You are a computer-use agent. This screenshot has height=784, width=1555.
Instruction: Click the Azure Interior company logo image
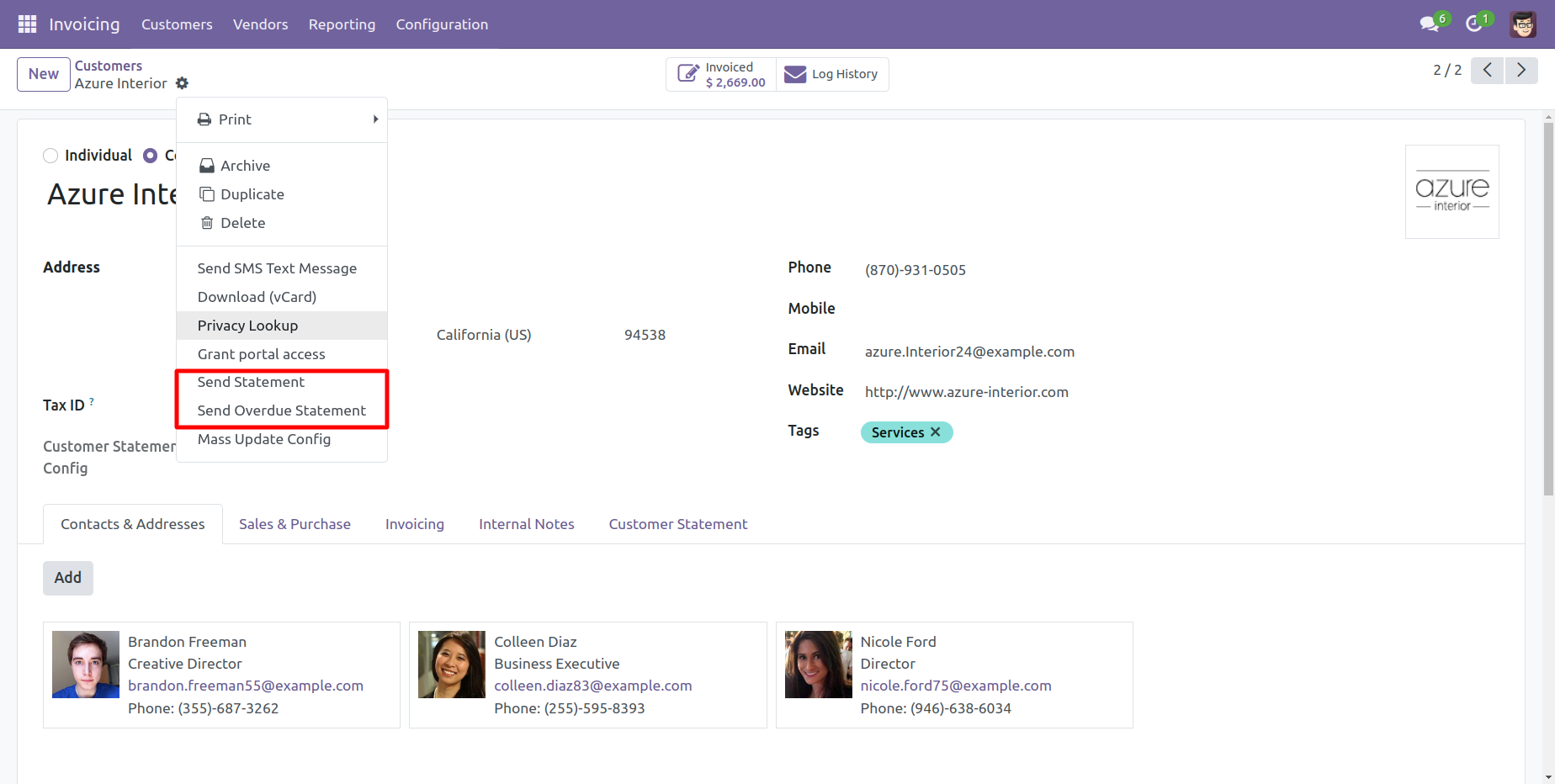[x=1452, y=192]
